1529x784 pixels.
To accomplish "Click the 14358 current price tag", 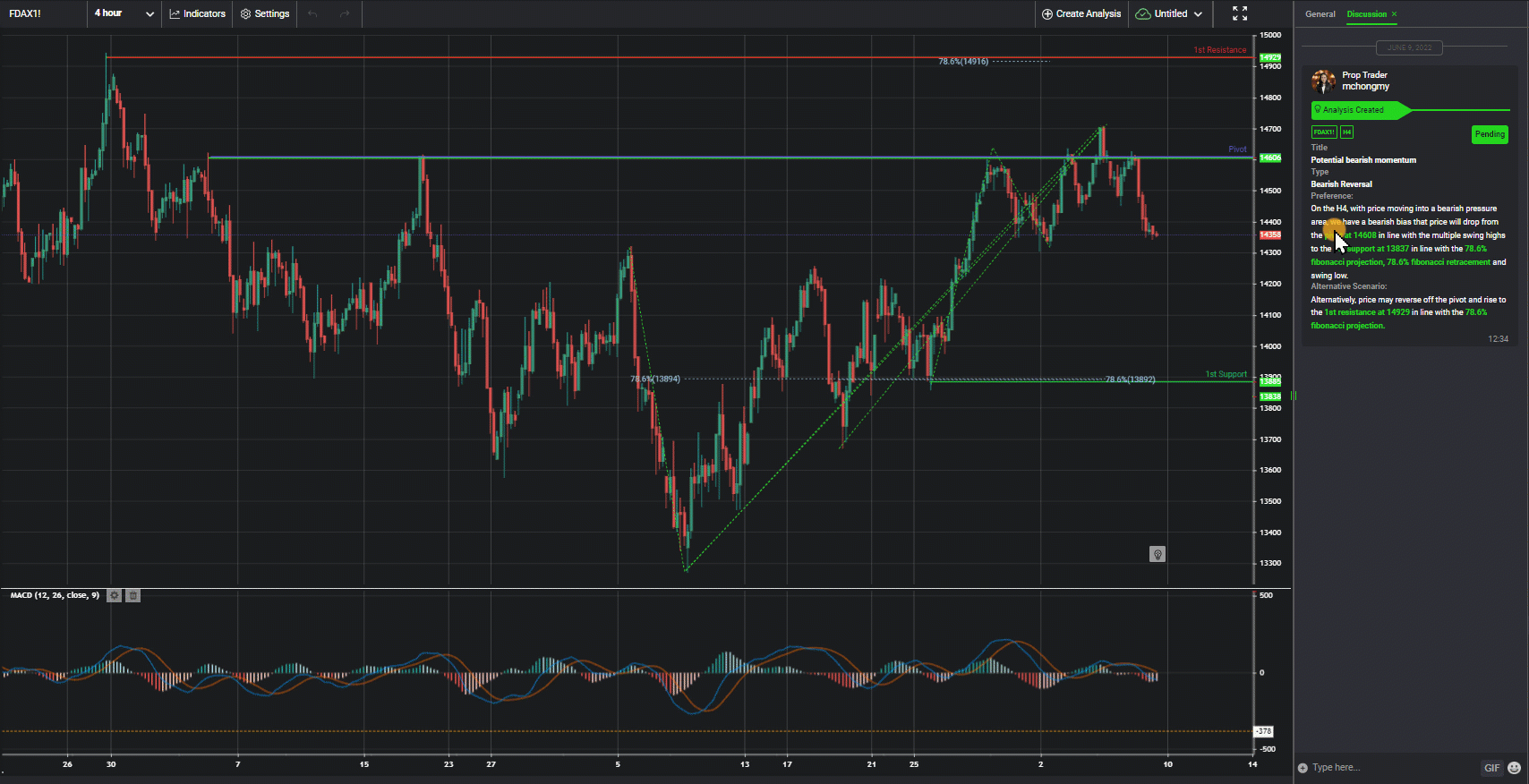I will coord(1269,235).
